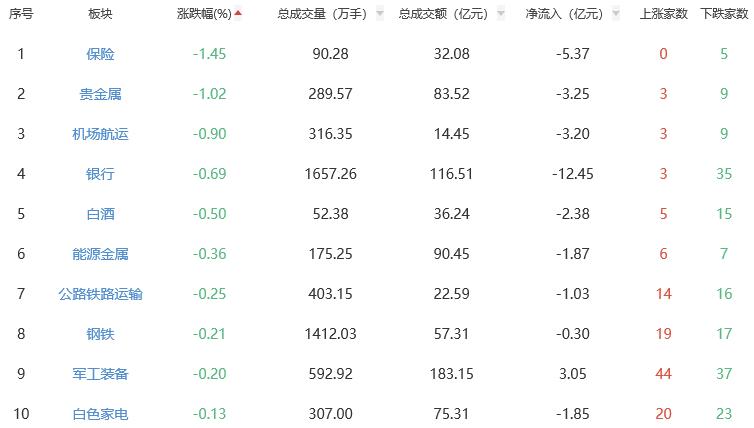
Task: Open the 公路铁路运输 sector link
Action: [100, 294]
